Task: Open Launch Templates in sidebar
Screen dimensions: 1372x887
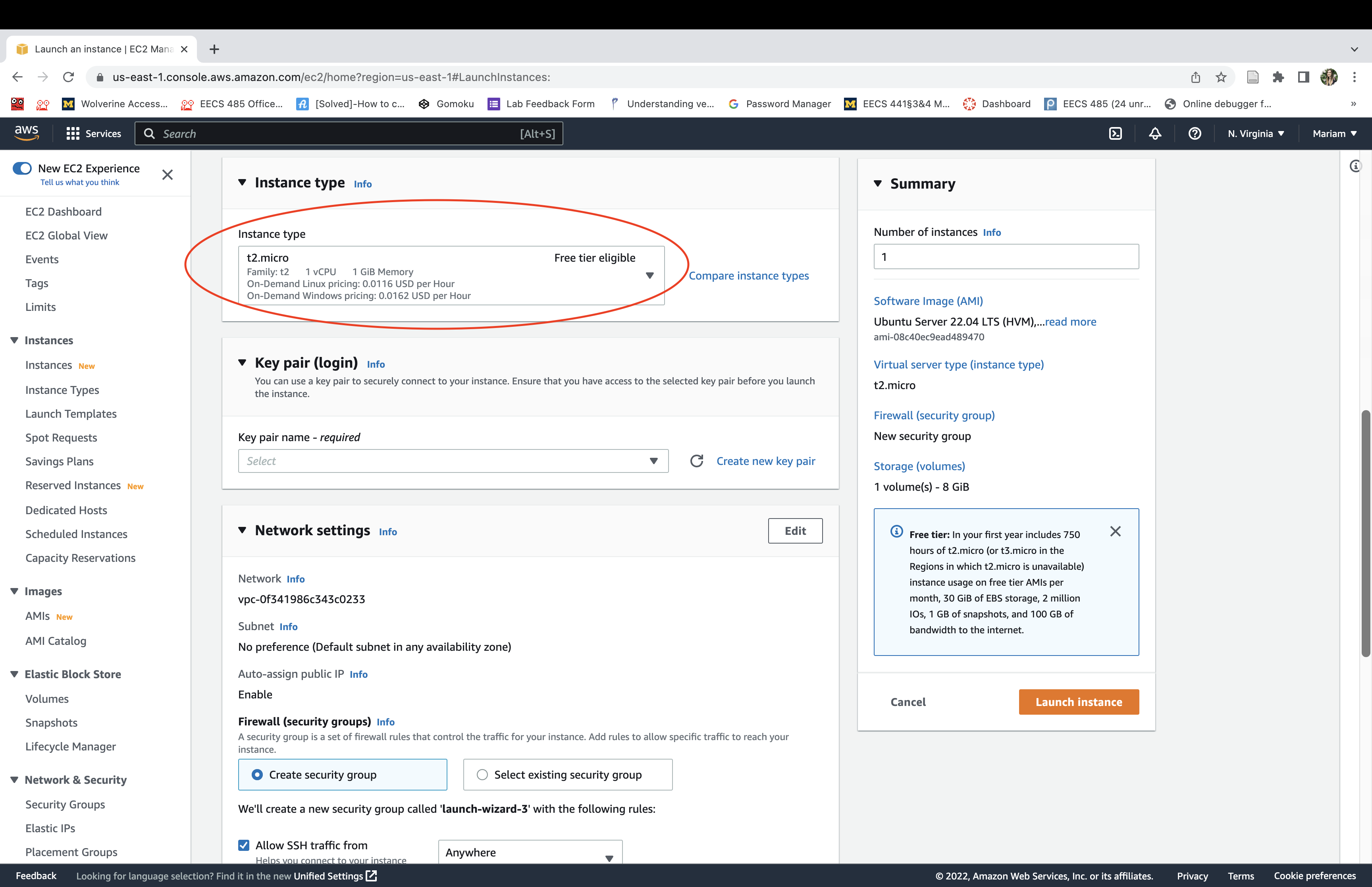Action: tap(71, 414)
